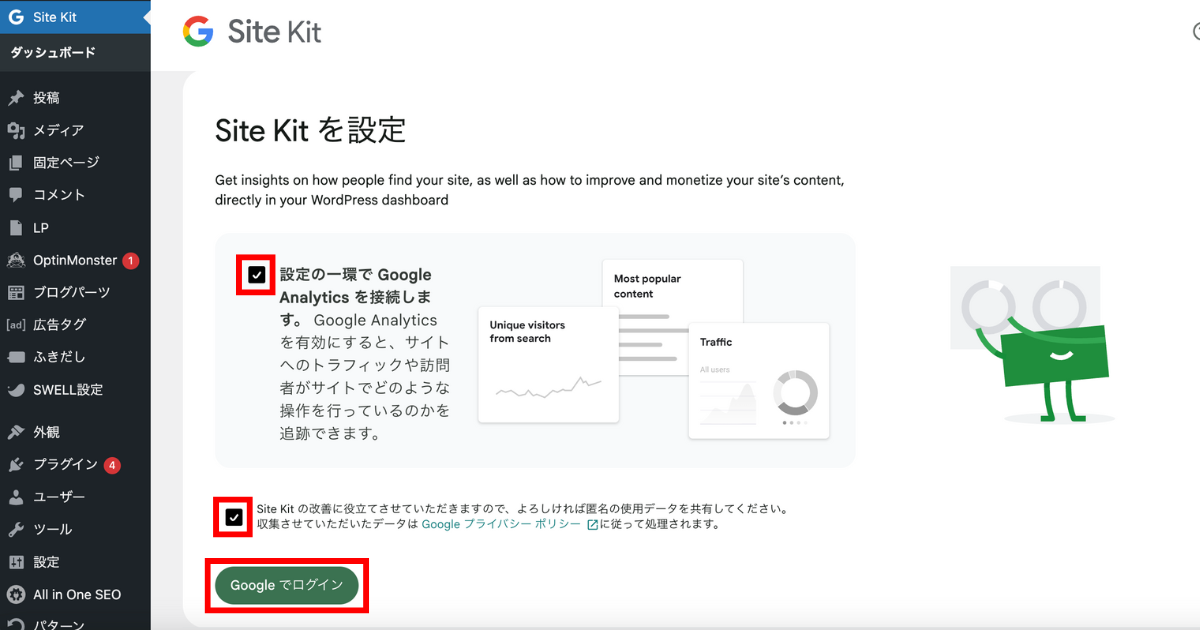Open the OptinMonster menu
The width and height of the screenshot is (1200, 630).
click(x=75, y=260)
